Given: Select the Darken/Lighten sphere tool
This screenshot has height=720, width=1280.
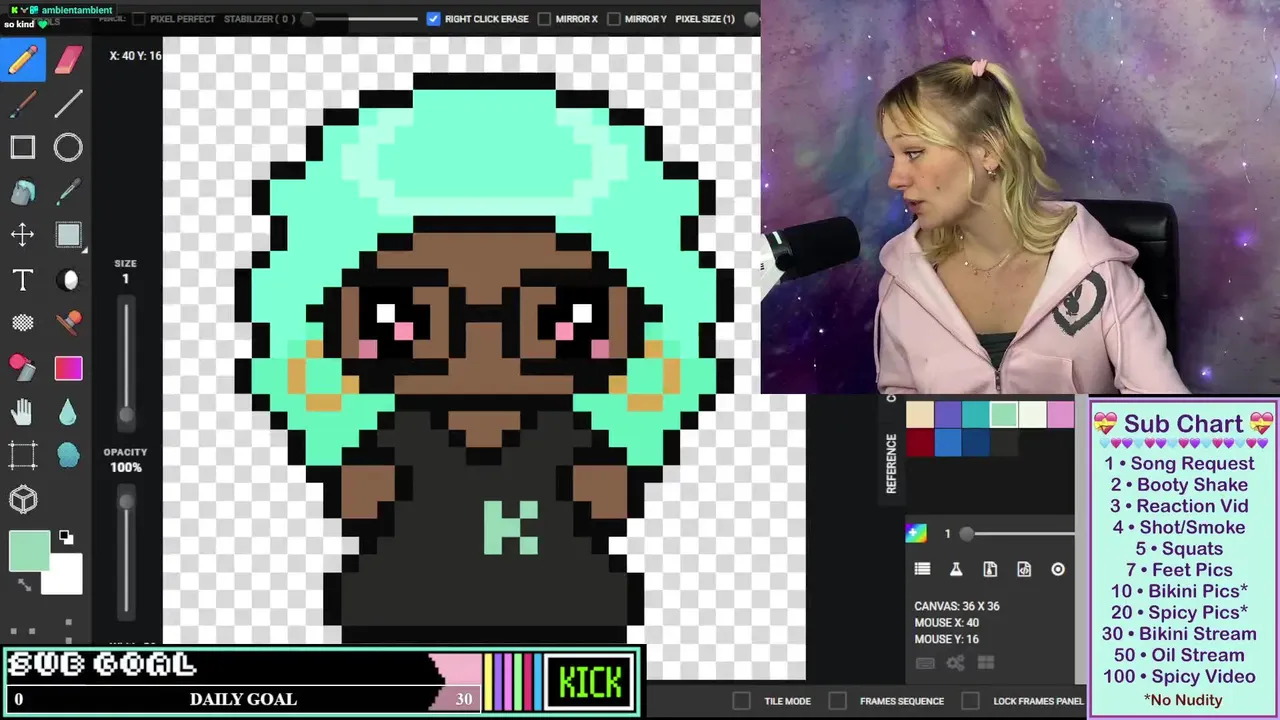Looking at the screenshot, I should click(70, 280).
